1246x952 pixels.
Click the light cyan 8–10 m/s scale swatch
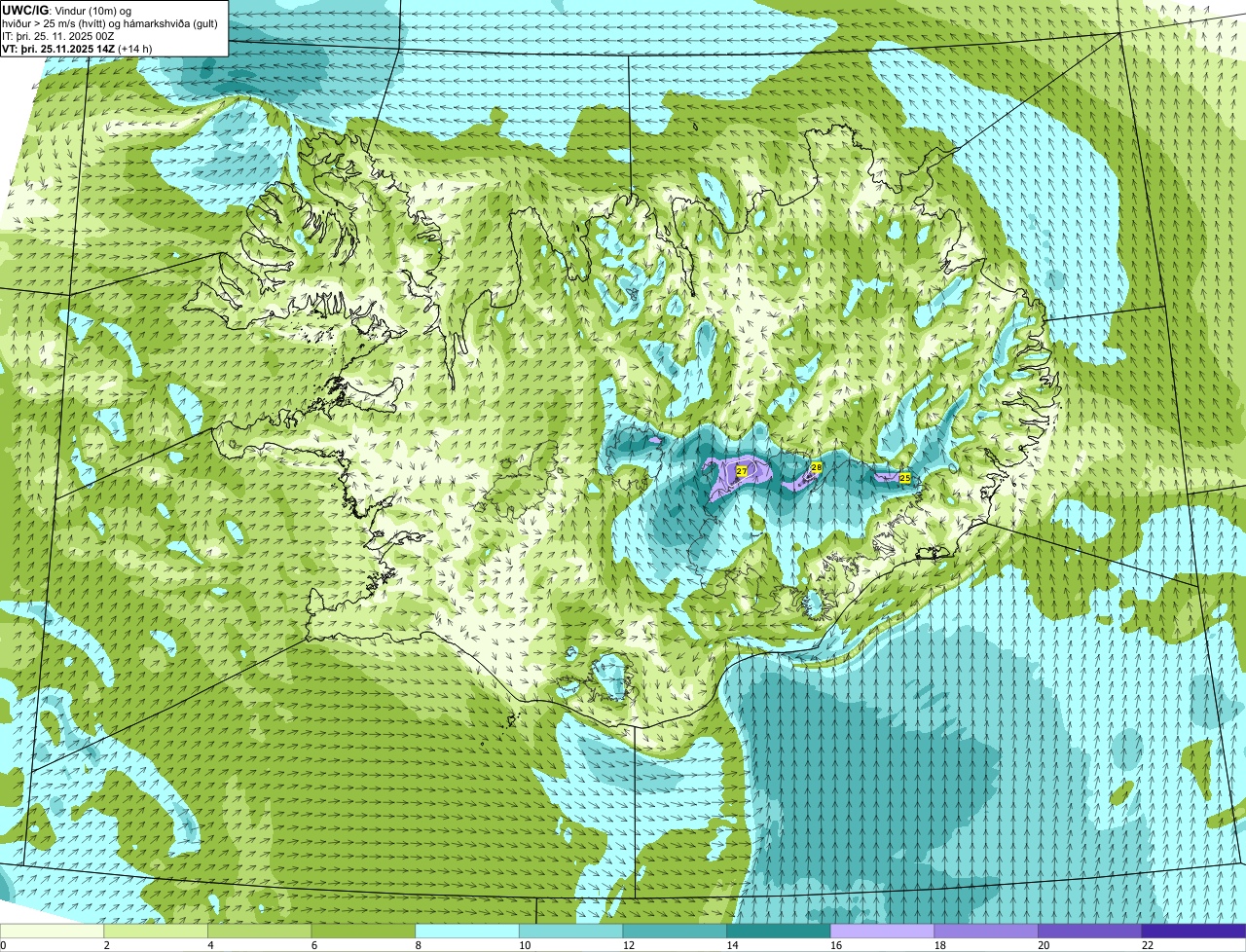click(467, 931)
